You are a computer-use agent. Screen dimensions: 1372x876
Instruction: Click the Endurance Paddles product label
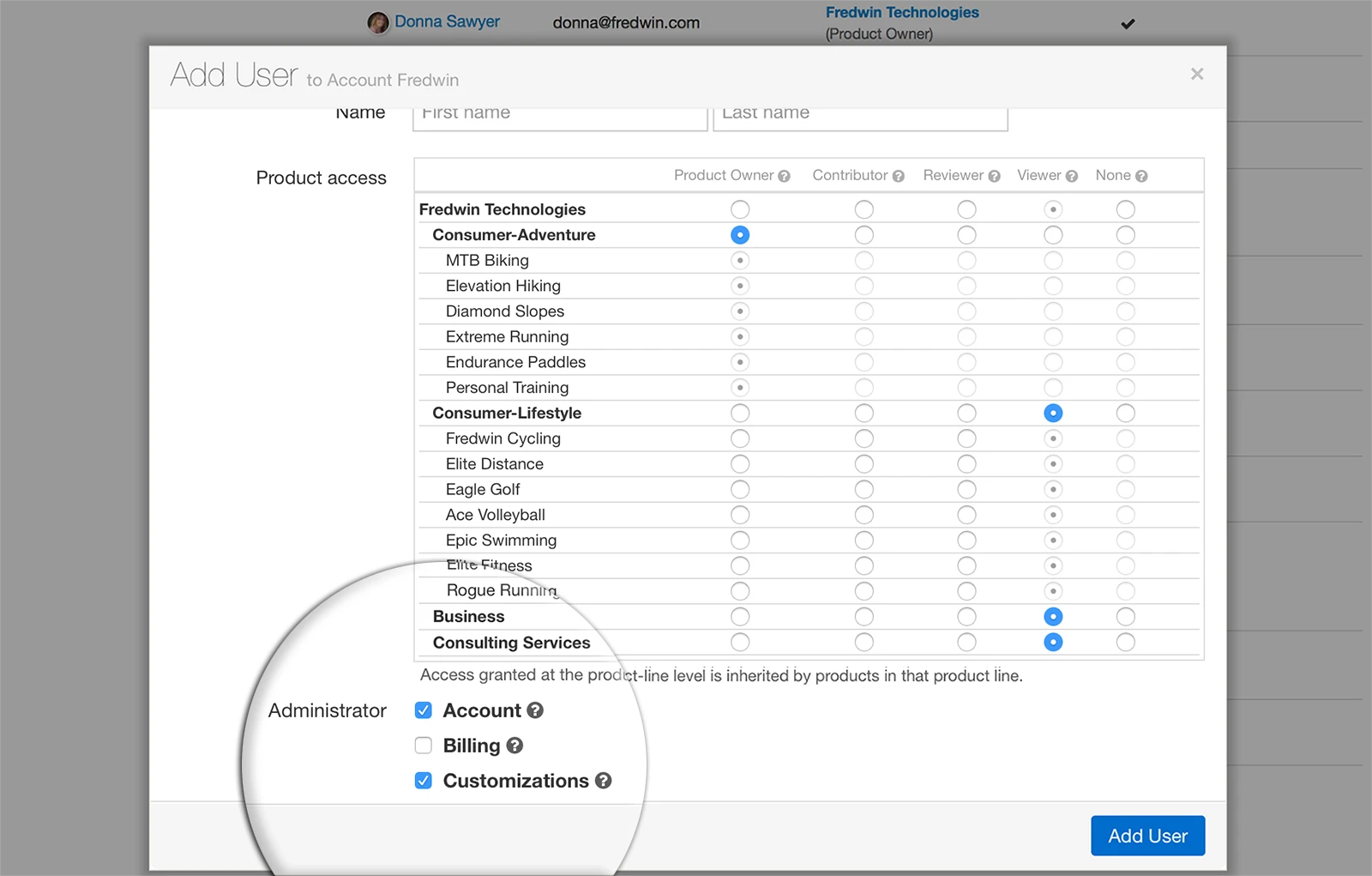click(515, 363)
